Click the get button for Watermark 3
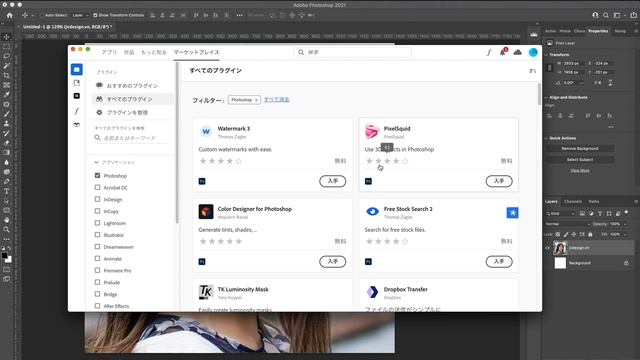The image size is (640, 360). [333, 181]
